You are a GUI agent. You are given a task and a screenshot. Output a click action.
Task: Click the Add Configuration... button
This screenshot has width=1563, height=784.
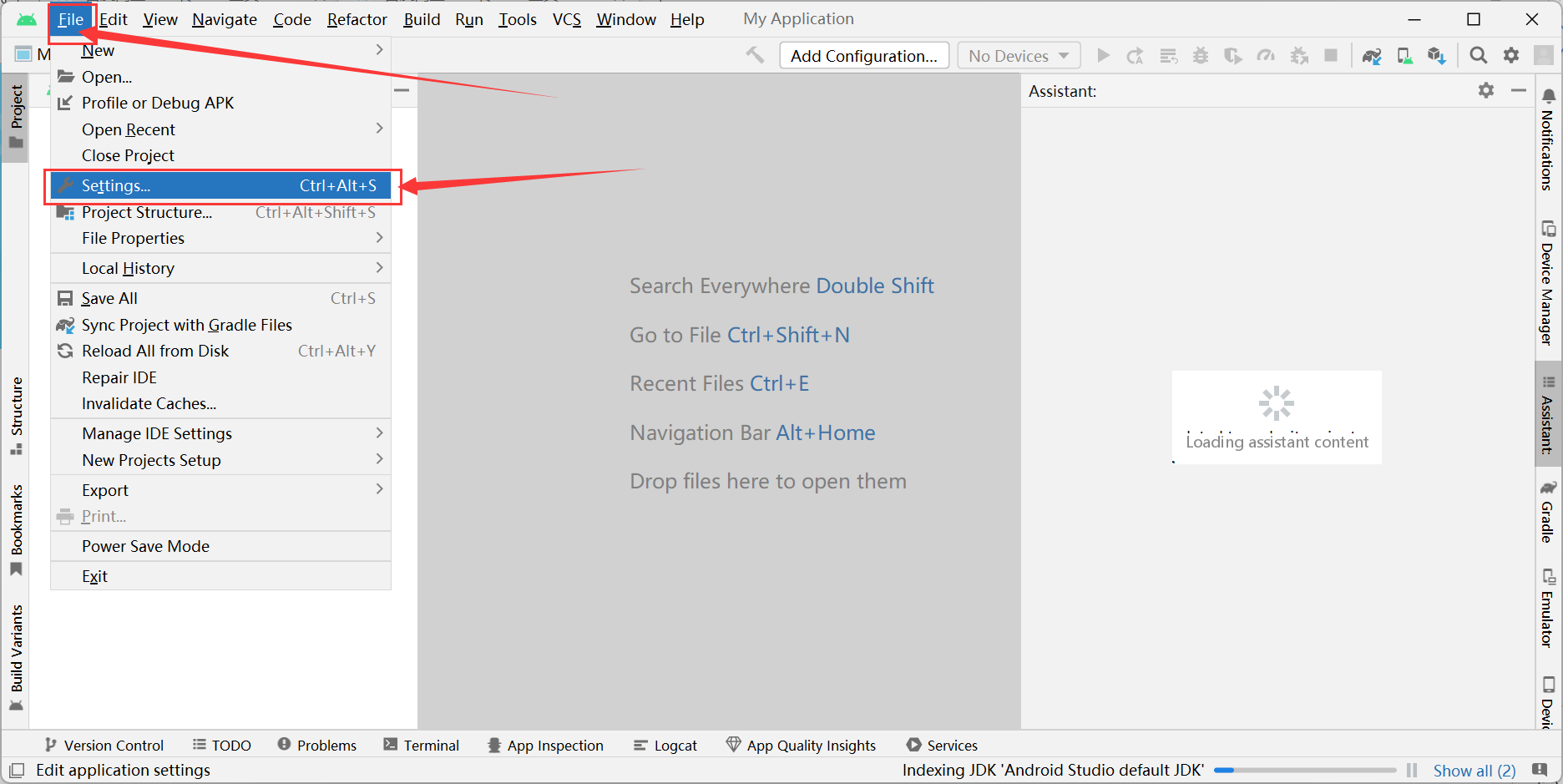864,55
